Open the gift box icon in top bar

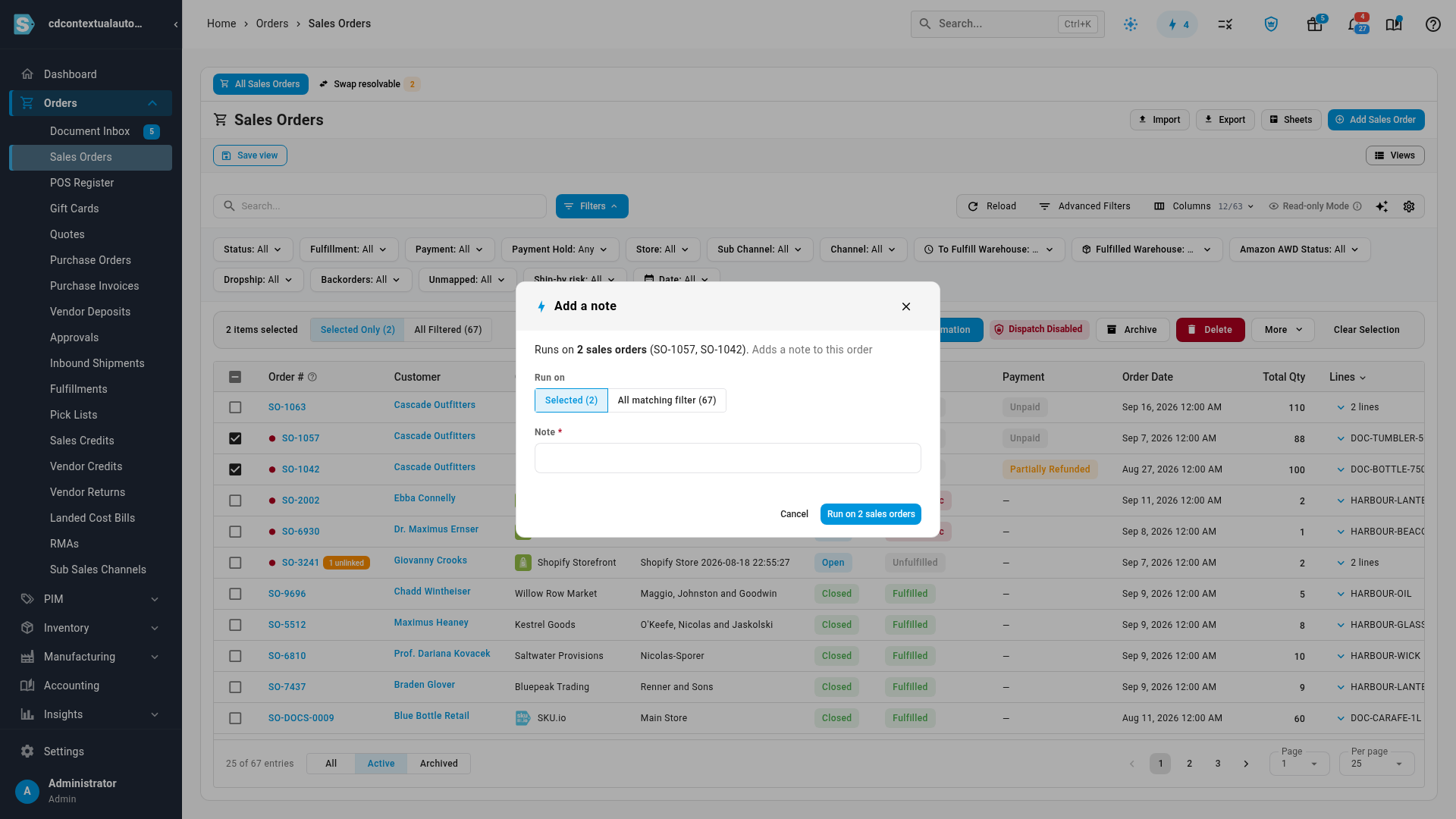point(1314,24)
